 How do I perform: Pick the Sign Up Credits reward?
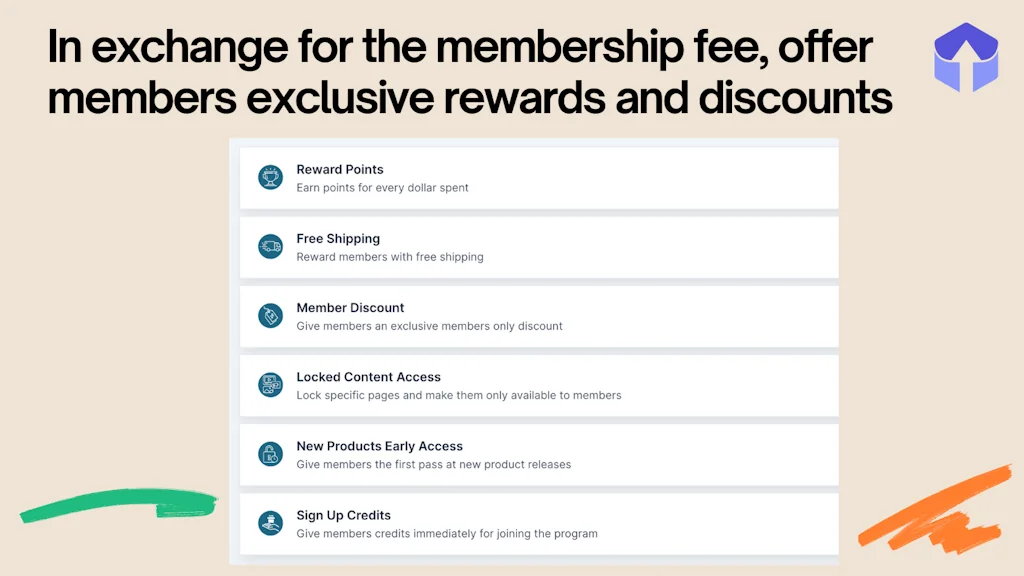coord(540,522)
